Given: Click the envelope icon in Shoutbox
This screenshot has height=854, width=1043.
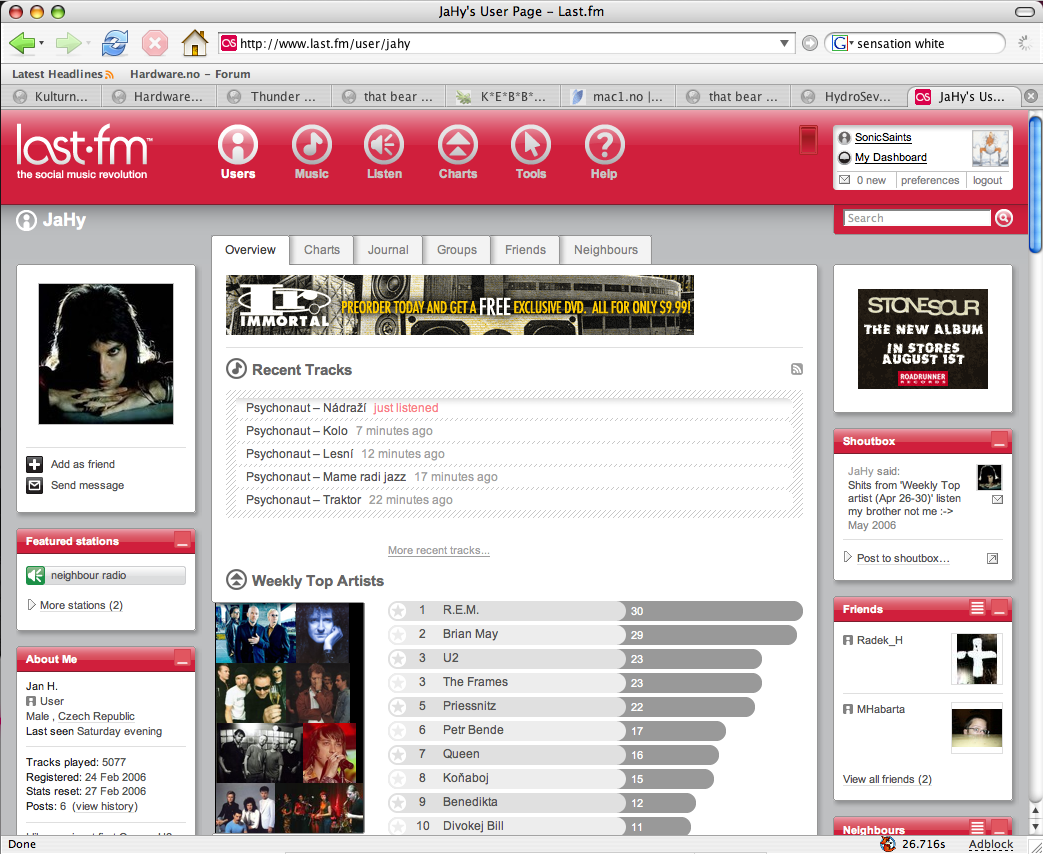Looking at the screenshot, I should point(997,499).
